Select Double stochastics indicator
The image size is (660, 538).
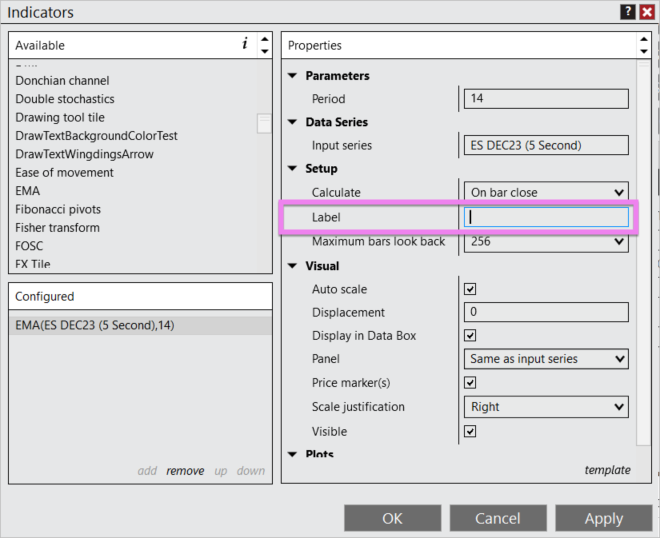point(65,99)
